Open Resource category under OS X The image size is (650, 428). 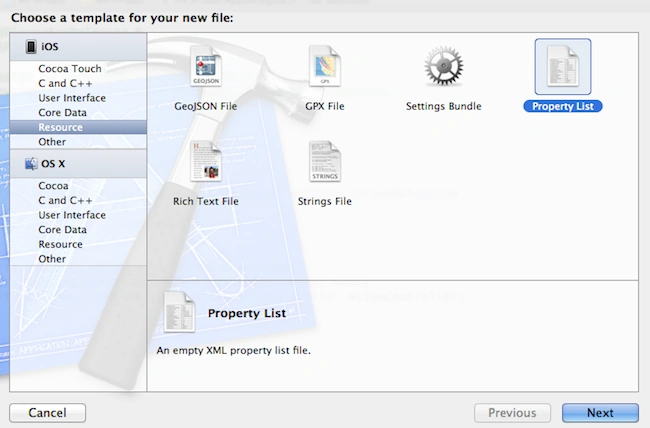(x=78, y=244)
